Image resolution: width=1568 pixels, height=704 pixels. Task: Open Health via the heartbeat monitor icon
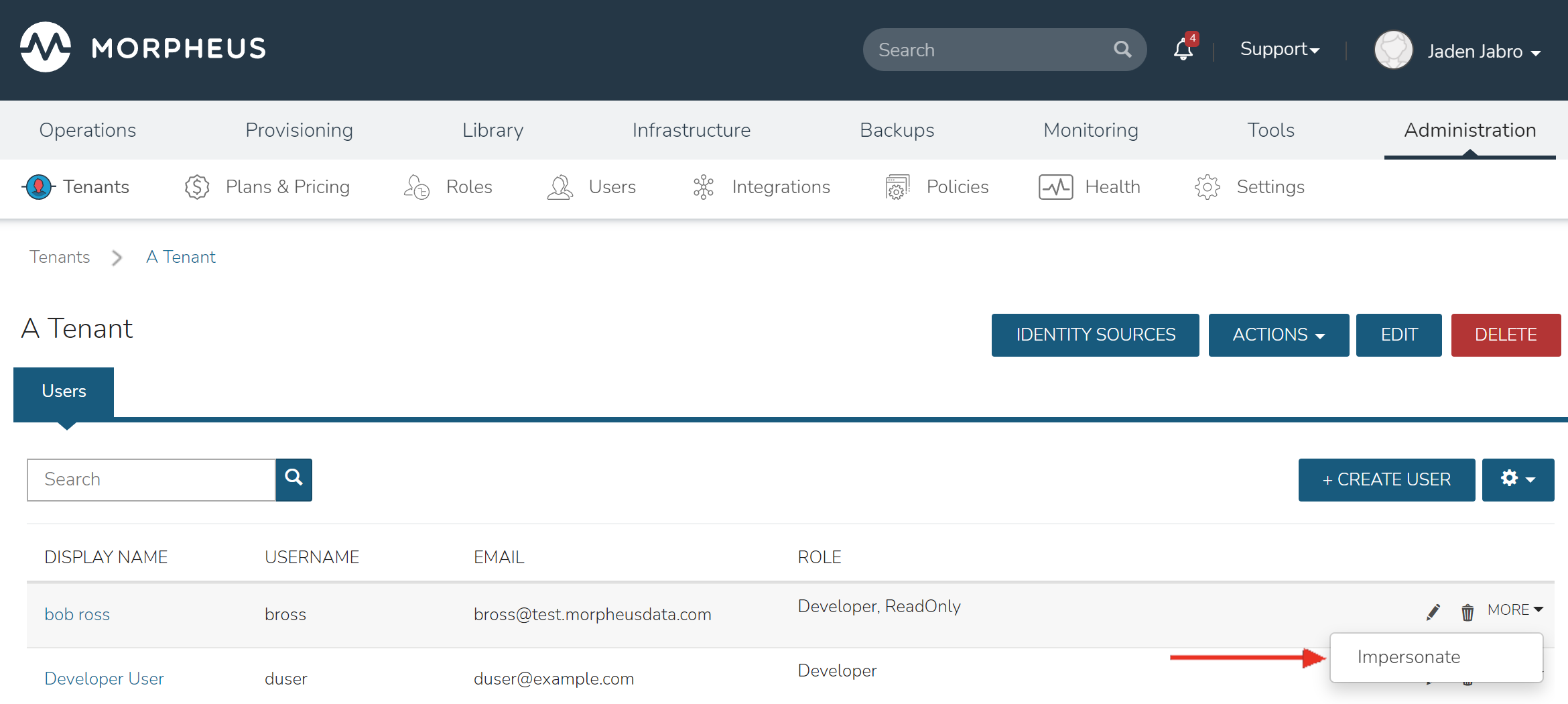pos(1056,187)
